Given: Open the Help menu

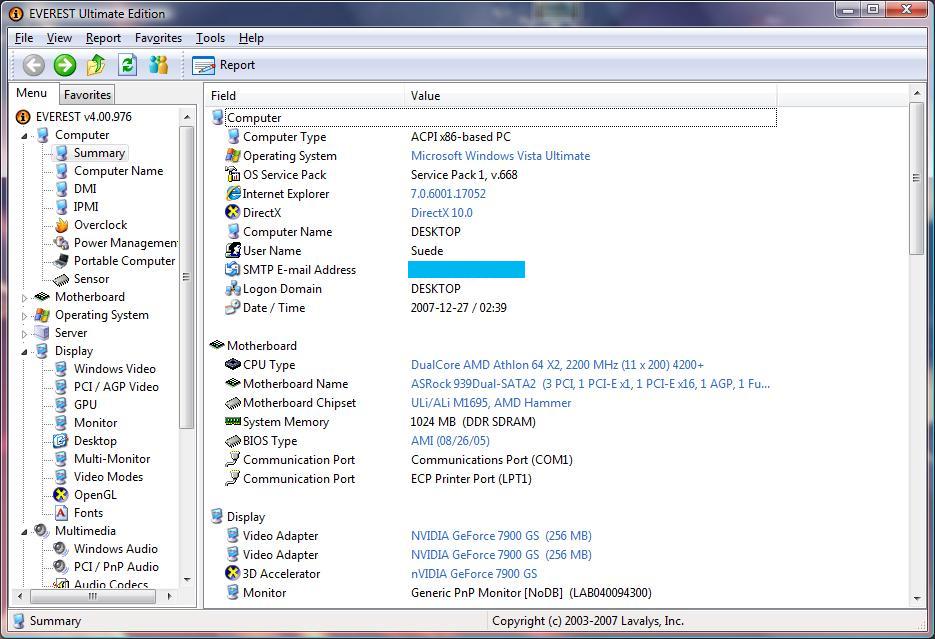Looking at the screenshot, I should pyautogui.click(x=251, y=38).
